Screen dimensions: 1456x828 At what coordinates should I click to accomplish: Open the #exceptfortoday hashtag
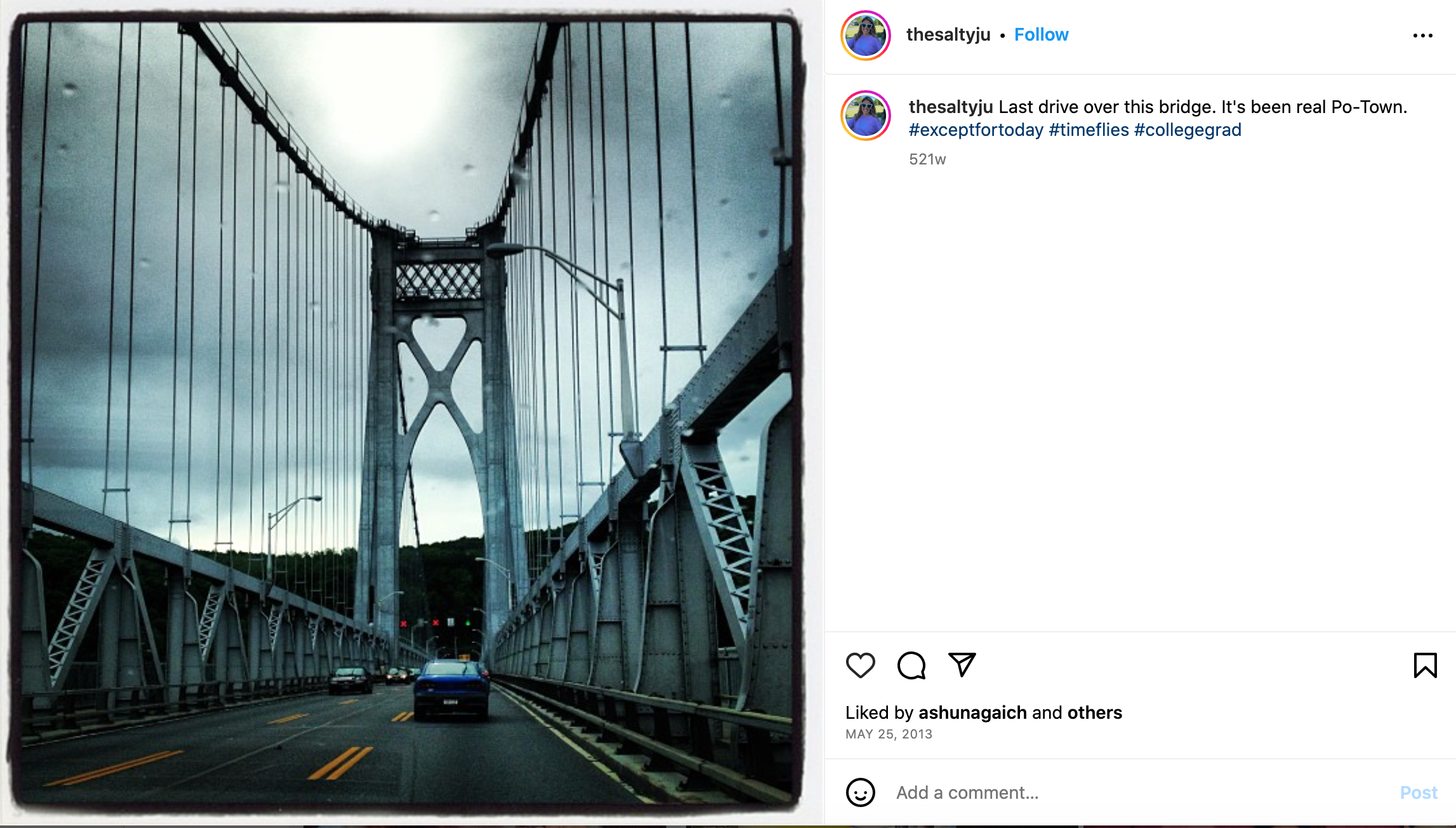[976, 130]
